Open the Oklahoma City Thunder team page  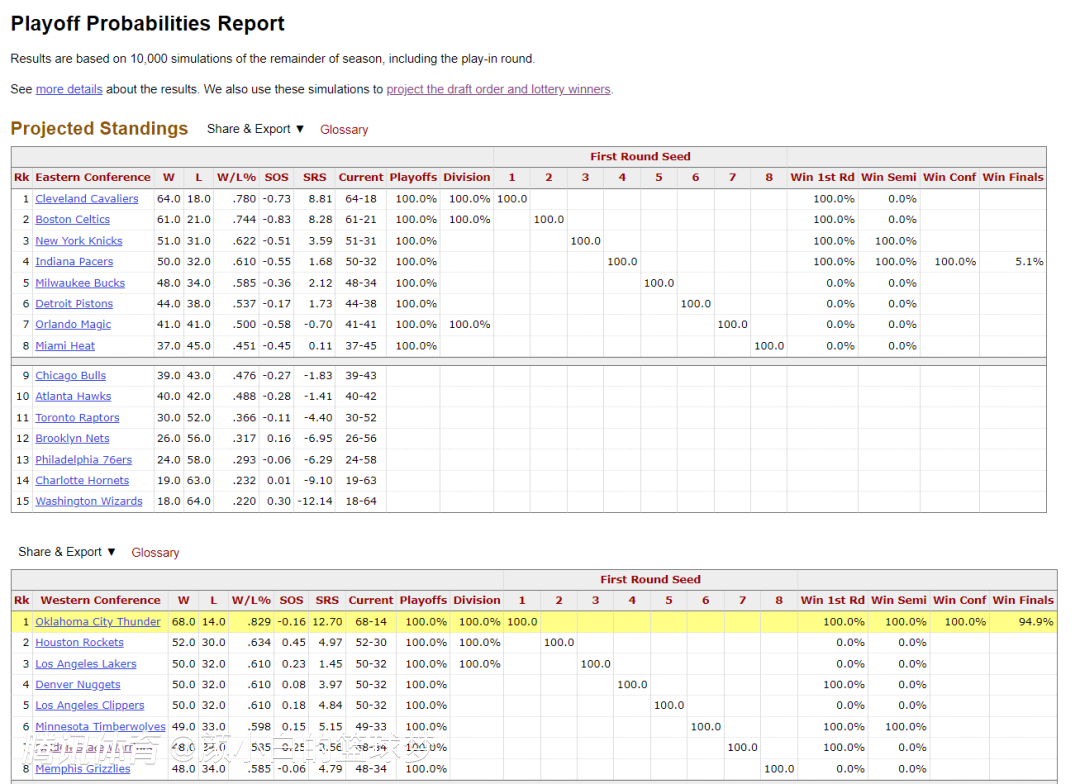pyautogui.click(x=98, y=621)
